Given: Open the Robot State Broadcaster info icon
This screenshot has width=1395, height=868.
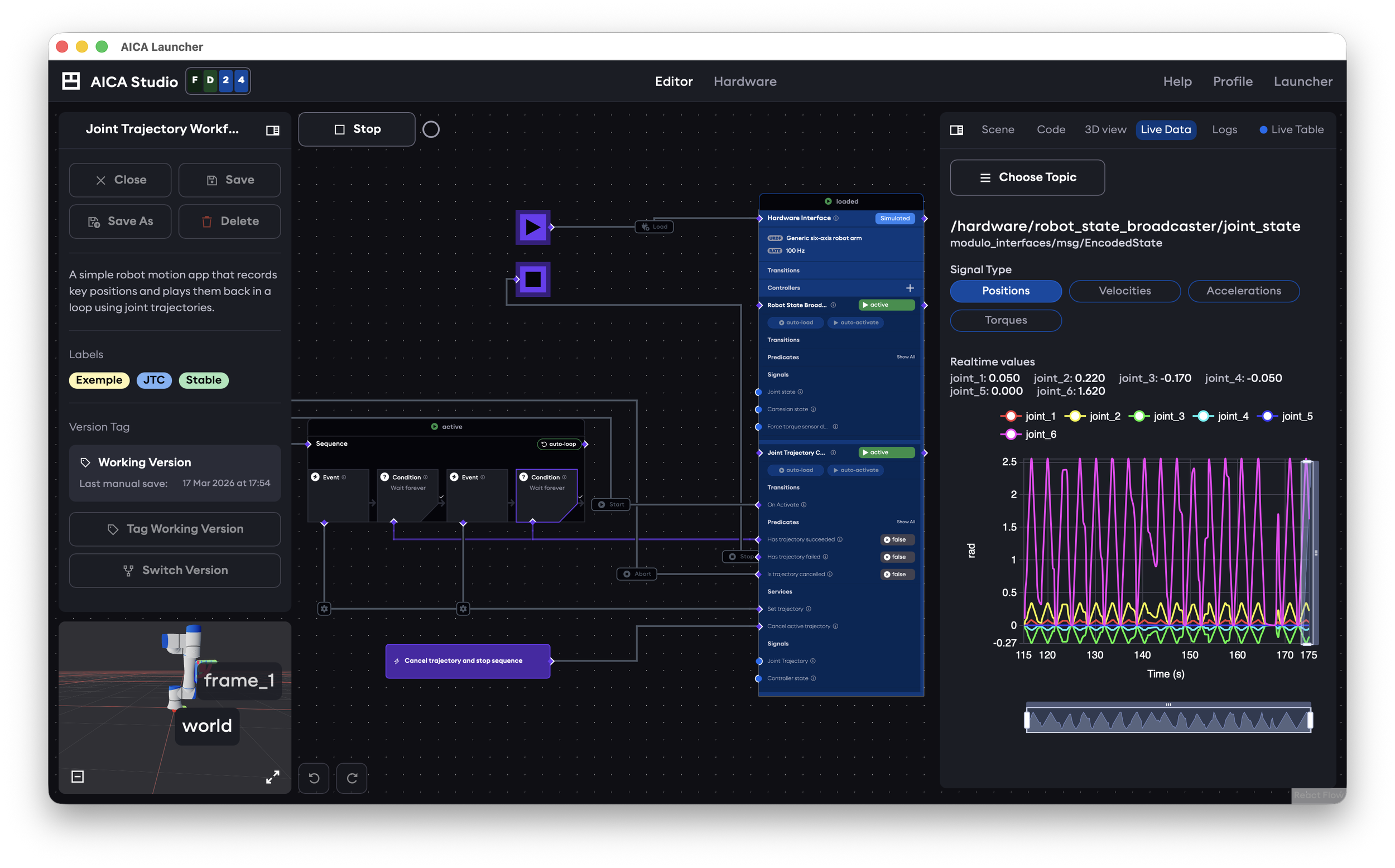Looking at the screenshot, I should click(834, 305).
